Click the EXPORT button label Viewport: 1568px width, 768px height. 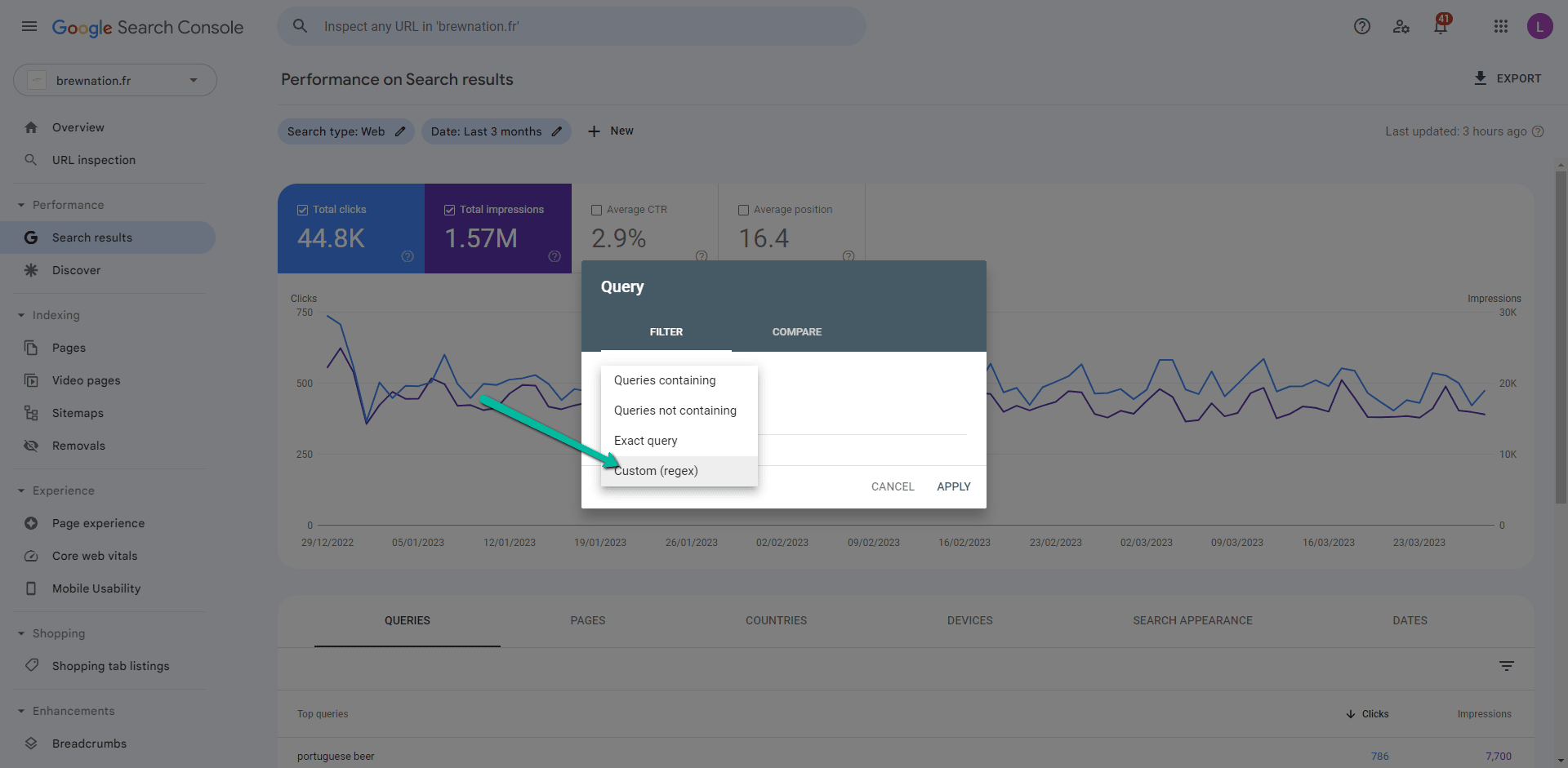point(1519,78)
